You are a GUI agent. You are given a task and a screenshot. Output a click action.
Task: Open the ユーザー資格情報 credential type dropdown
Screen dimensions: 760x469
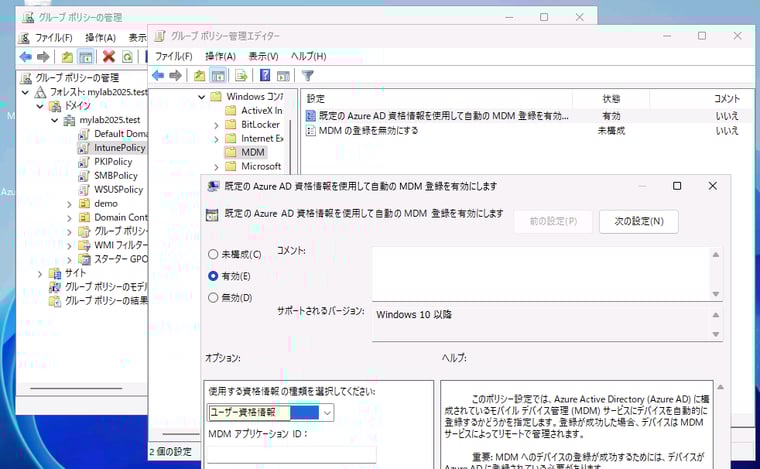tap(270, 413)
